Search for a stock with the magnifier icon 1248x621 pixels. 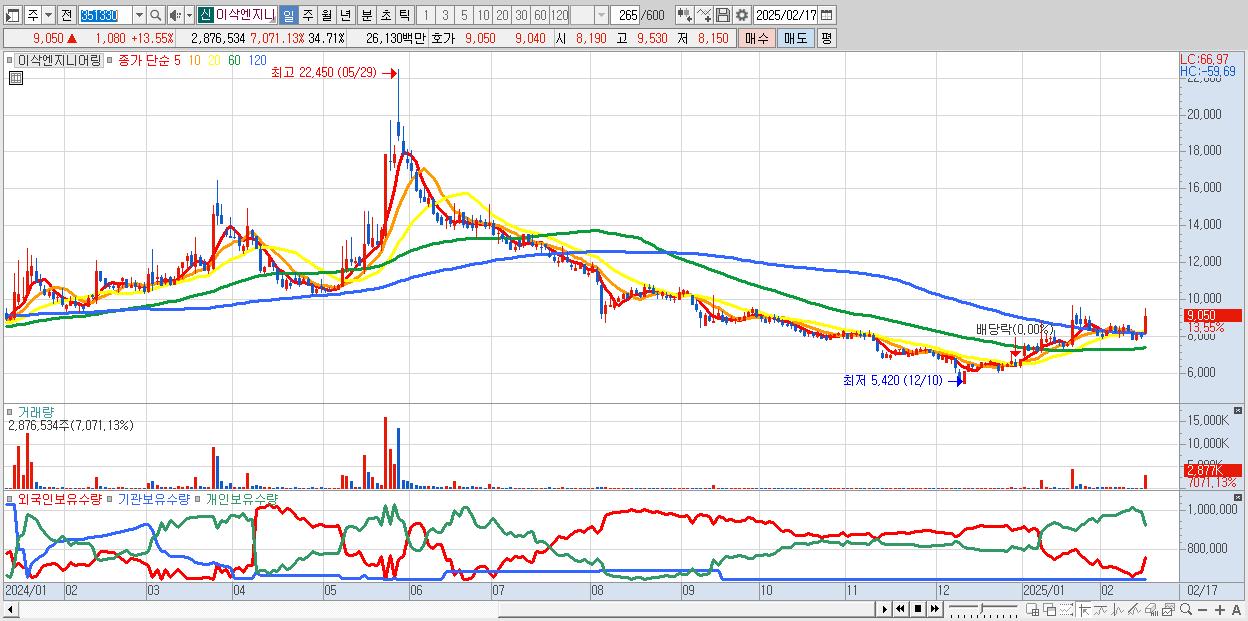click(156, 15)
